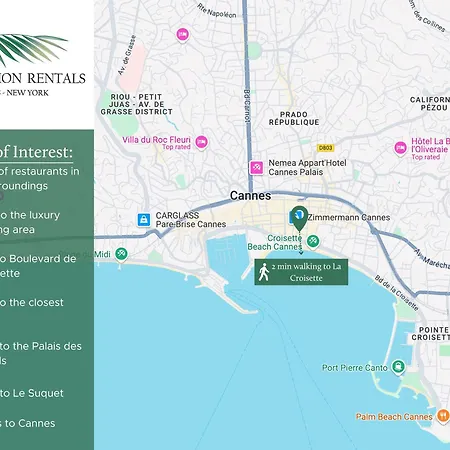The height and width of the screenshot is (450, 450).
Task: Click the walking person icon in banner
Action: pyautogui.click(x=264, y=272)
